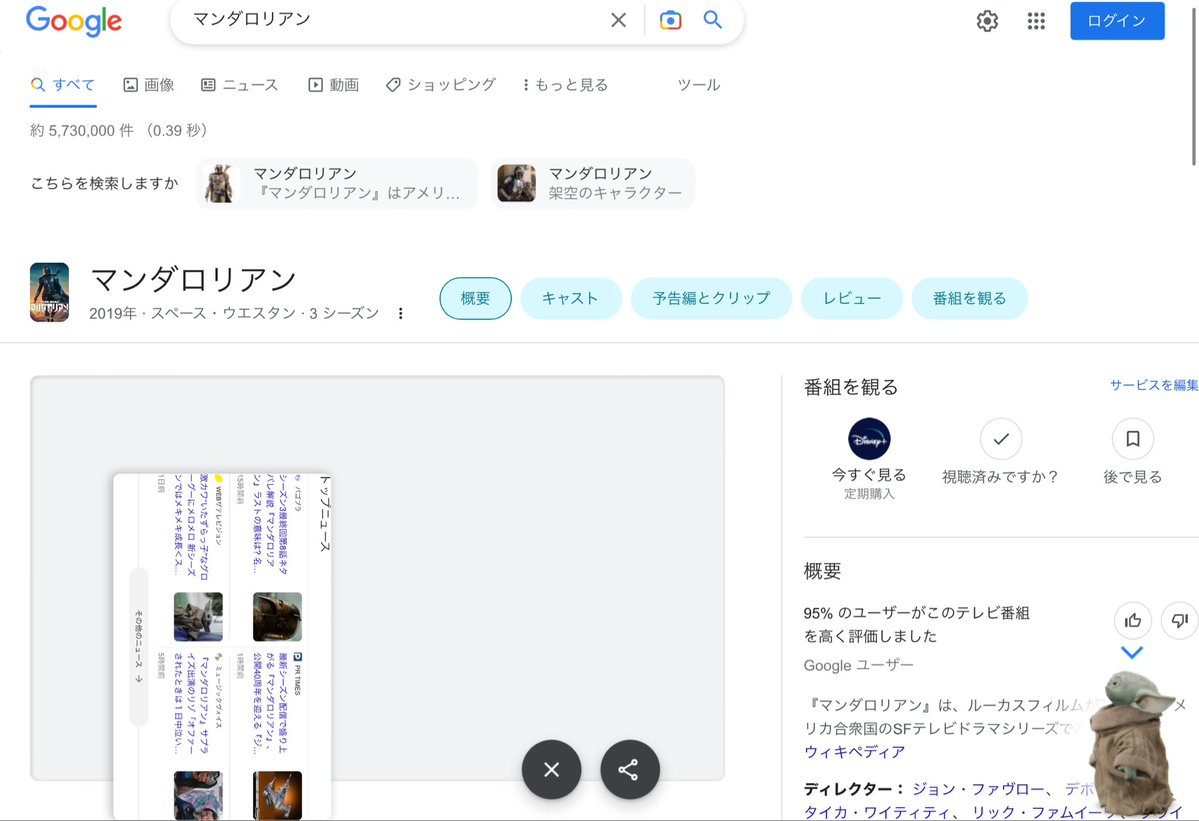Image resolution: width=1199 pixels, height=821 pixels.
Task: Click the Disney+ 今すぐ見る icon
Action: coord(869,439)
